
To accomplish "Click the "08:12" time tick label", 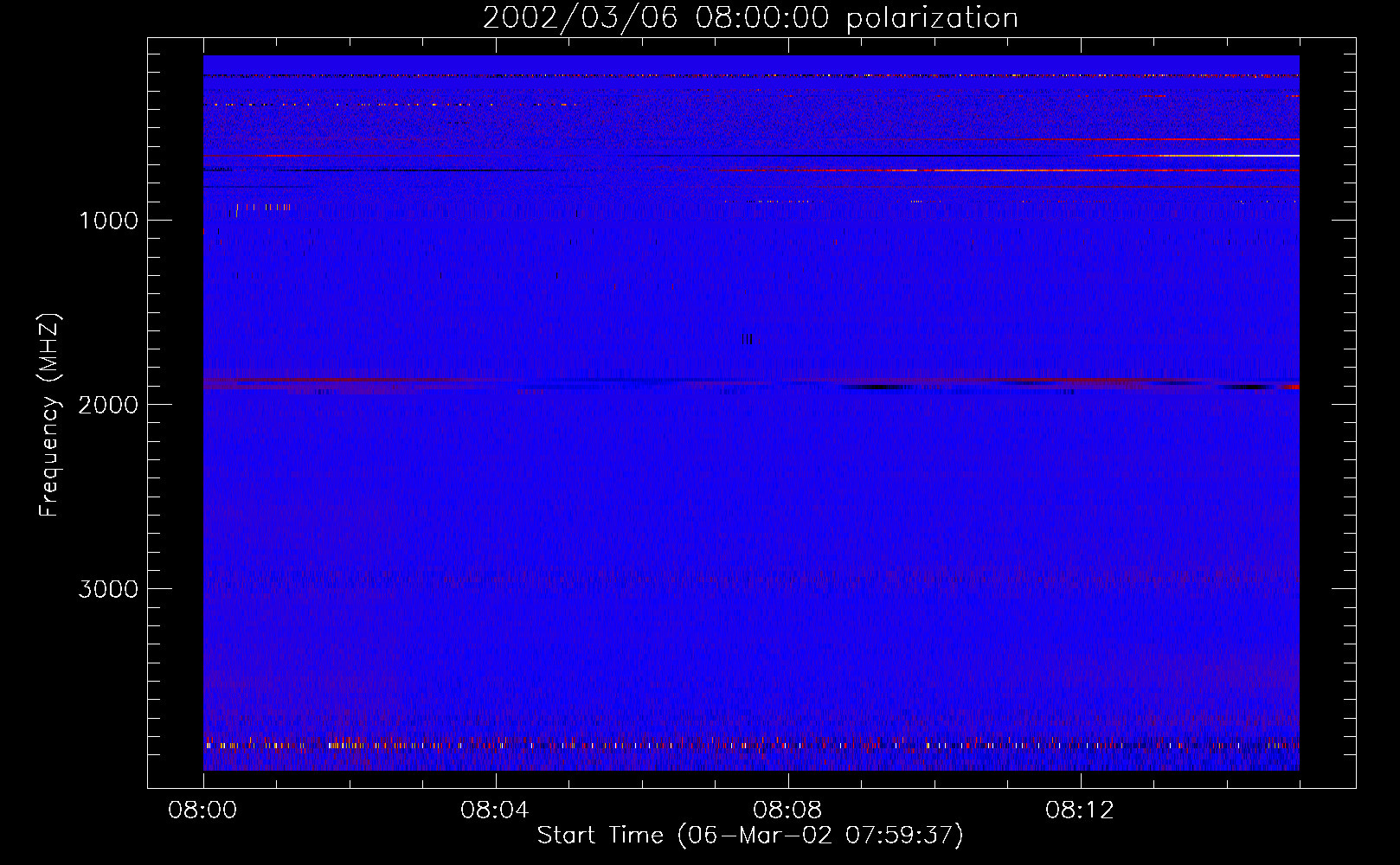I will [1080, 811].
